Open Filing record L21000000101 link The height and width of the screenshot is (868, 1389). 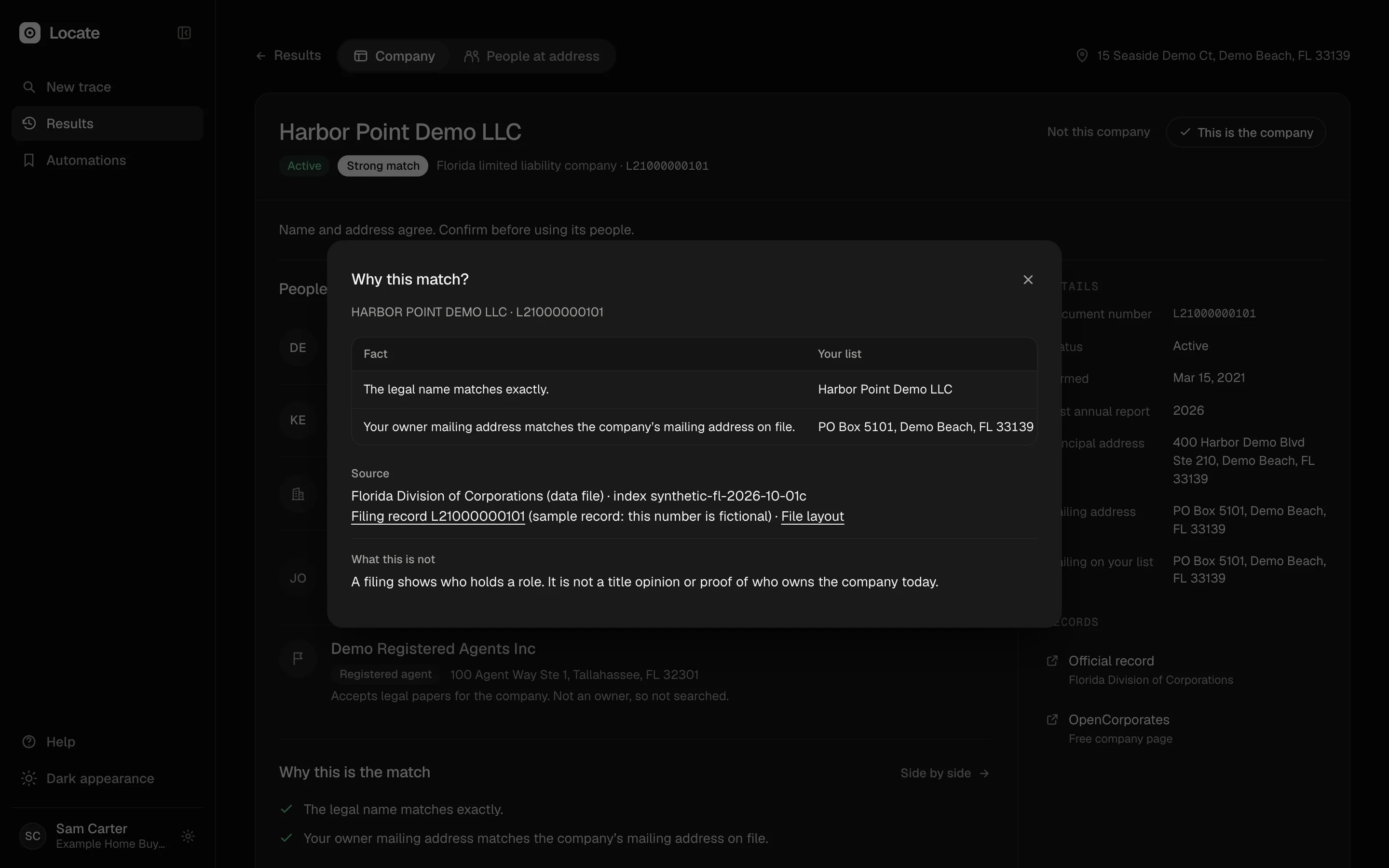(x=438, y=516)
